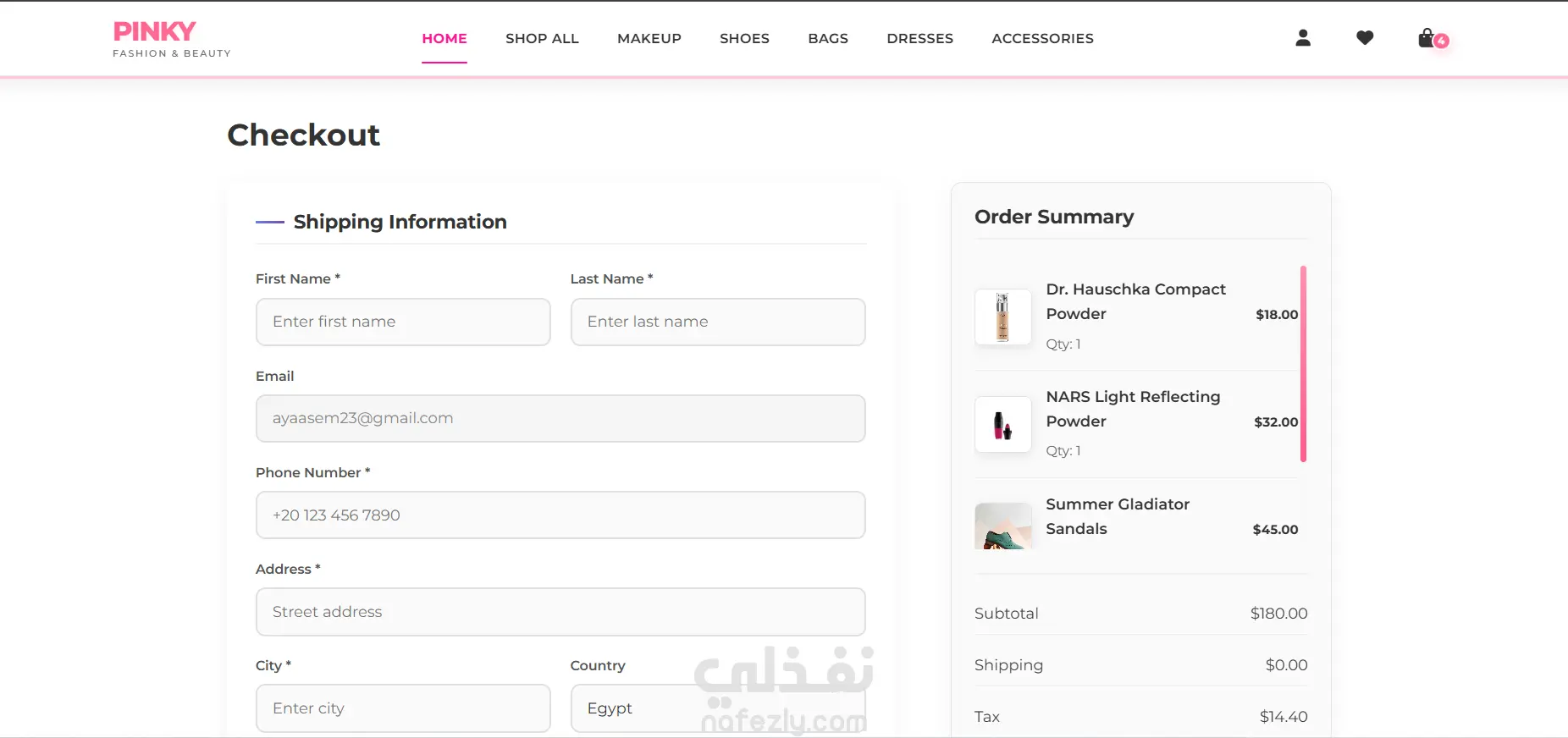Open the Accessories category
Image resolution: width=1568 pixels, height=738 pixels.
click(1042, 39)
